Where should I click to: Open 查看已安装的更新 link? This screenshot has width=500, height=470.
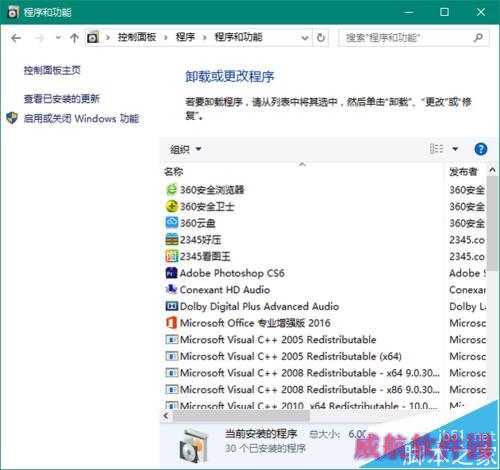point(62,99)
